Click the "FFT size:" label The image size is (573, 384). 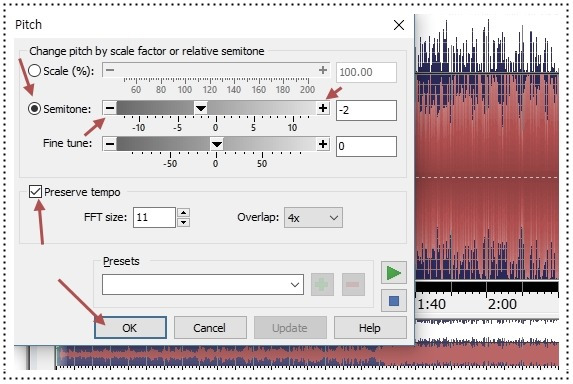click(x=105, y=217)
